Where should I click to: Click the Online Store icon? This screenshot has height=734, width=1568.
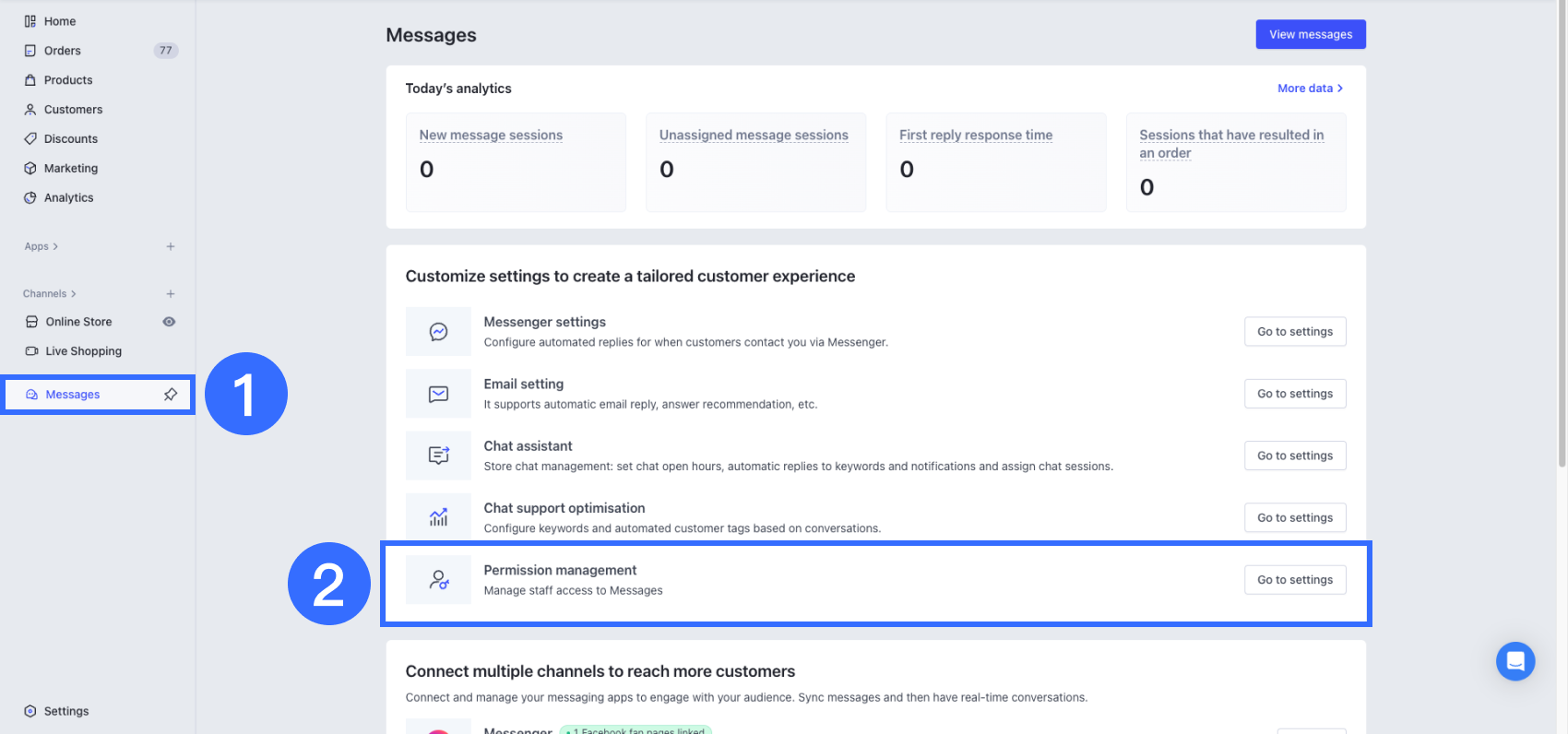[32, 322]
